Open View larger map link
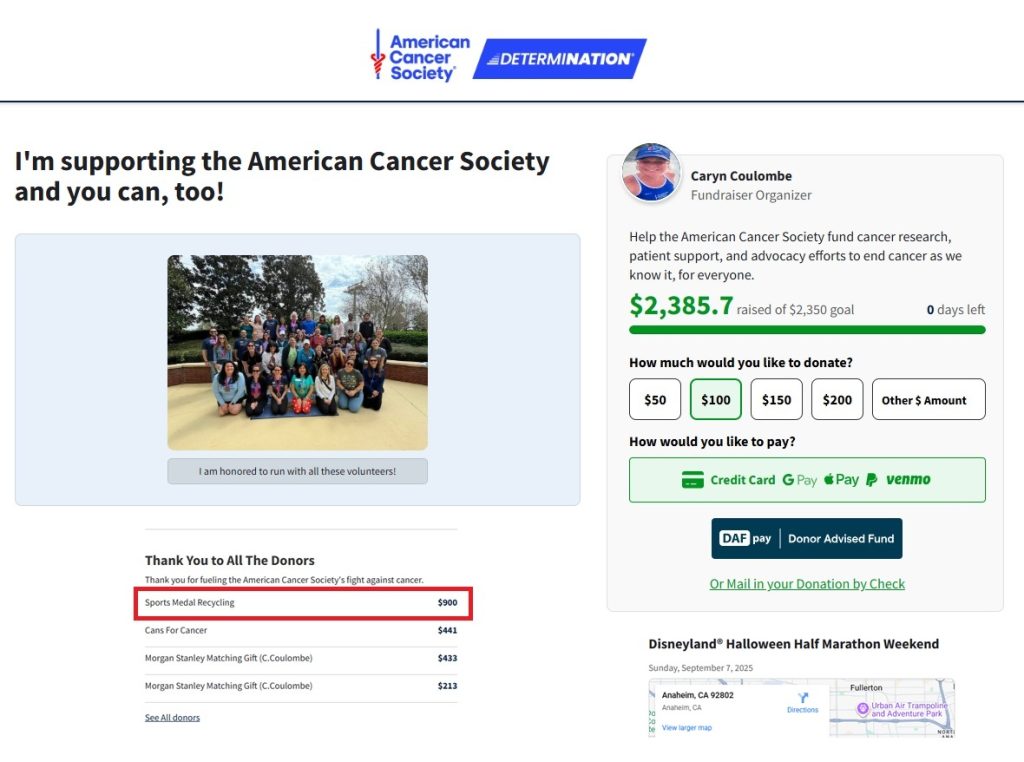 [x=687, y=728]
